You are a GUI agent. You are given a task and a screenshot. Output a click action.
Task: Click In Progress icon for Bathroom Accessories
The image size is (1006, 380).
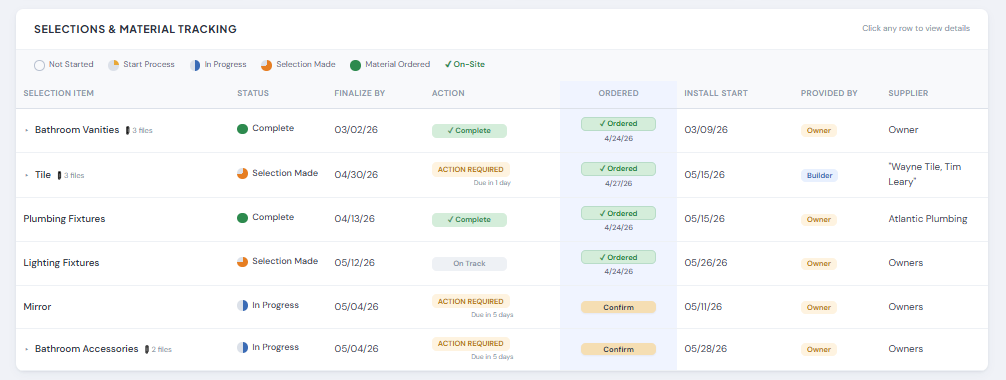click(243, 347)
